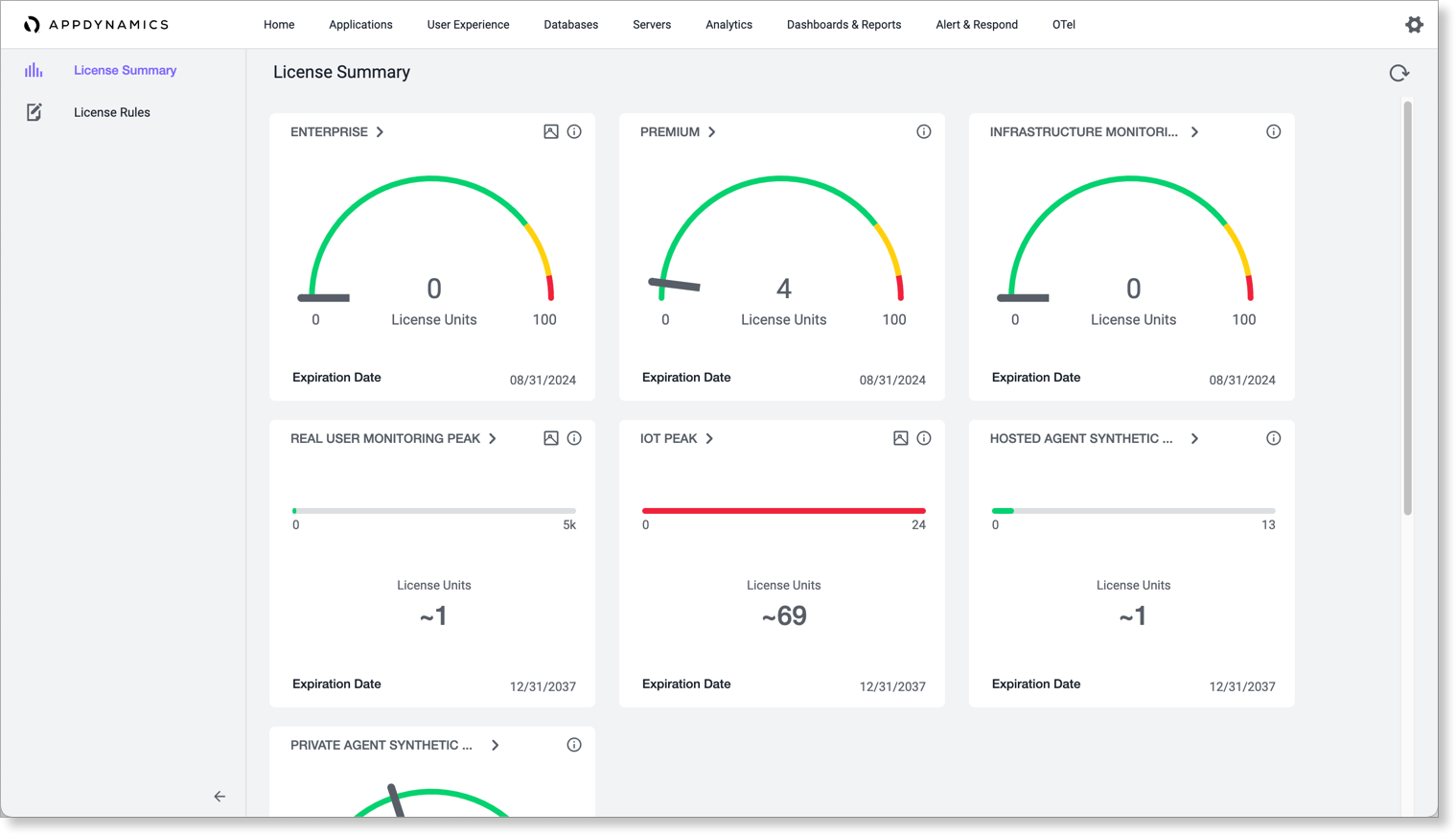Click the info icon on Enterprise card
This screenshot has height=835, width=1456.
(574, 131)
